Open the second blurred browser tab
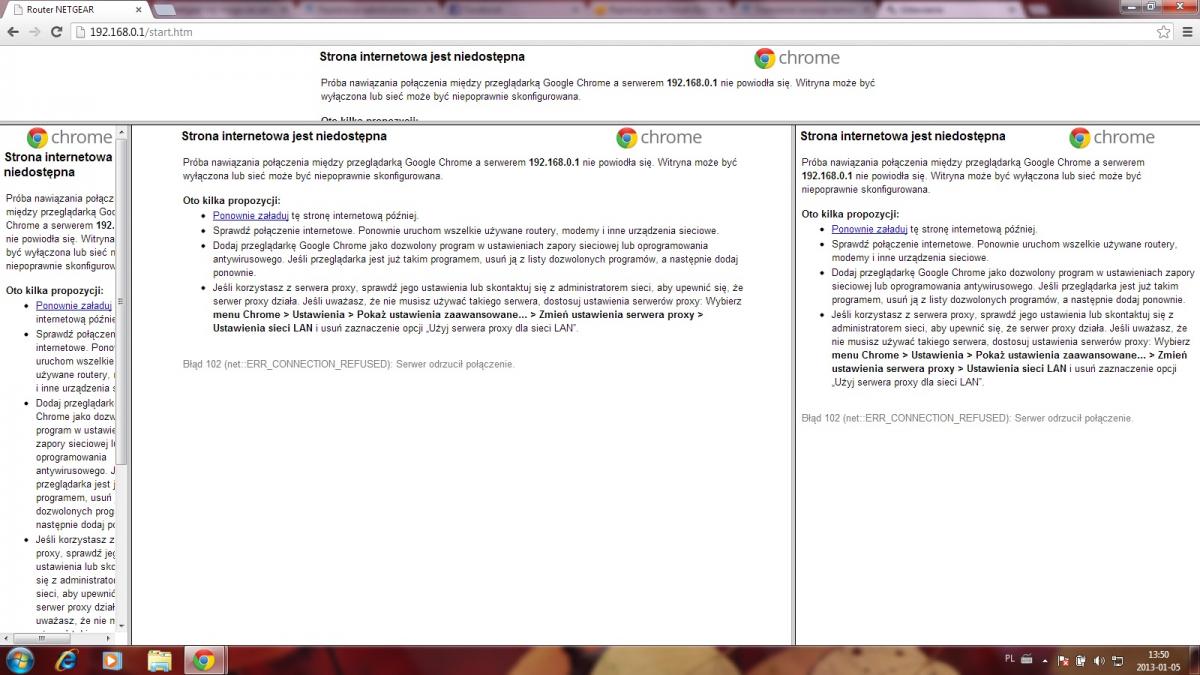This screenshot has height=675, width=1200. [368, 9]
